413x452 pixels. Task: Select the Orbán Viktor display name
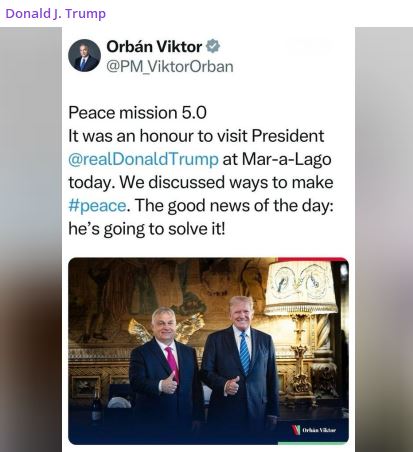click(x=154, y=46)
